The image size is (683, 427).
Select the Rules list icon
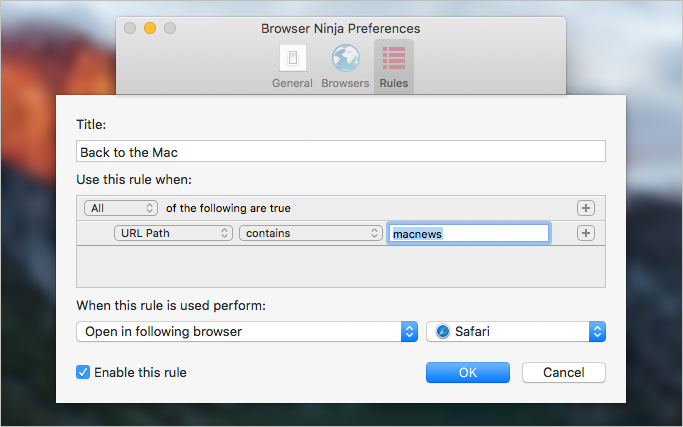[x=394, y=58]
